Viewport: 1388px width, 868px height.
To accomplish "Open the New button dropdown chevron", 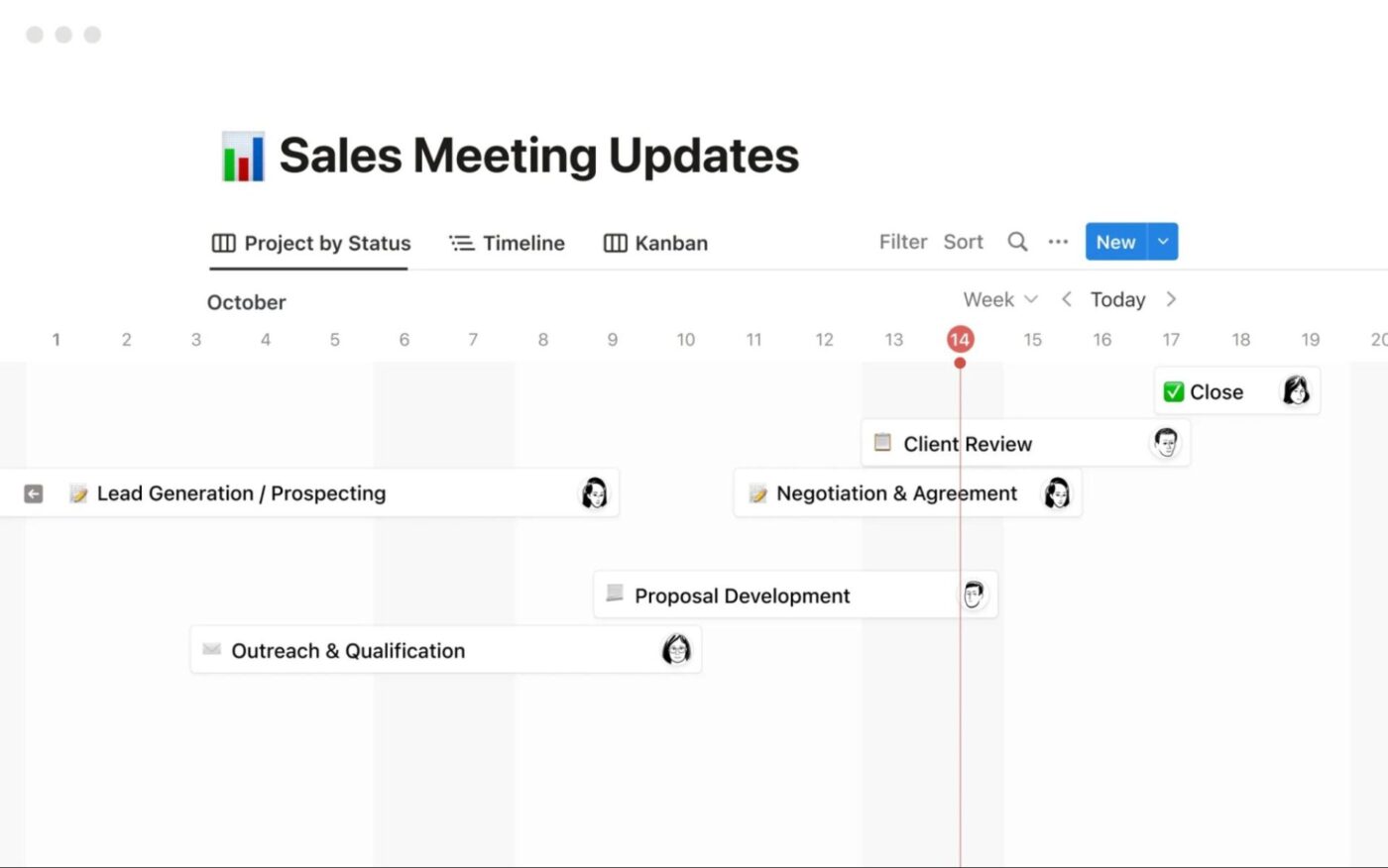I will point(1162,241).
